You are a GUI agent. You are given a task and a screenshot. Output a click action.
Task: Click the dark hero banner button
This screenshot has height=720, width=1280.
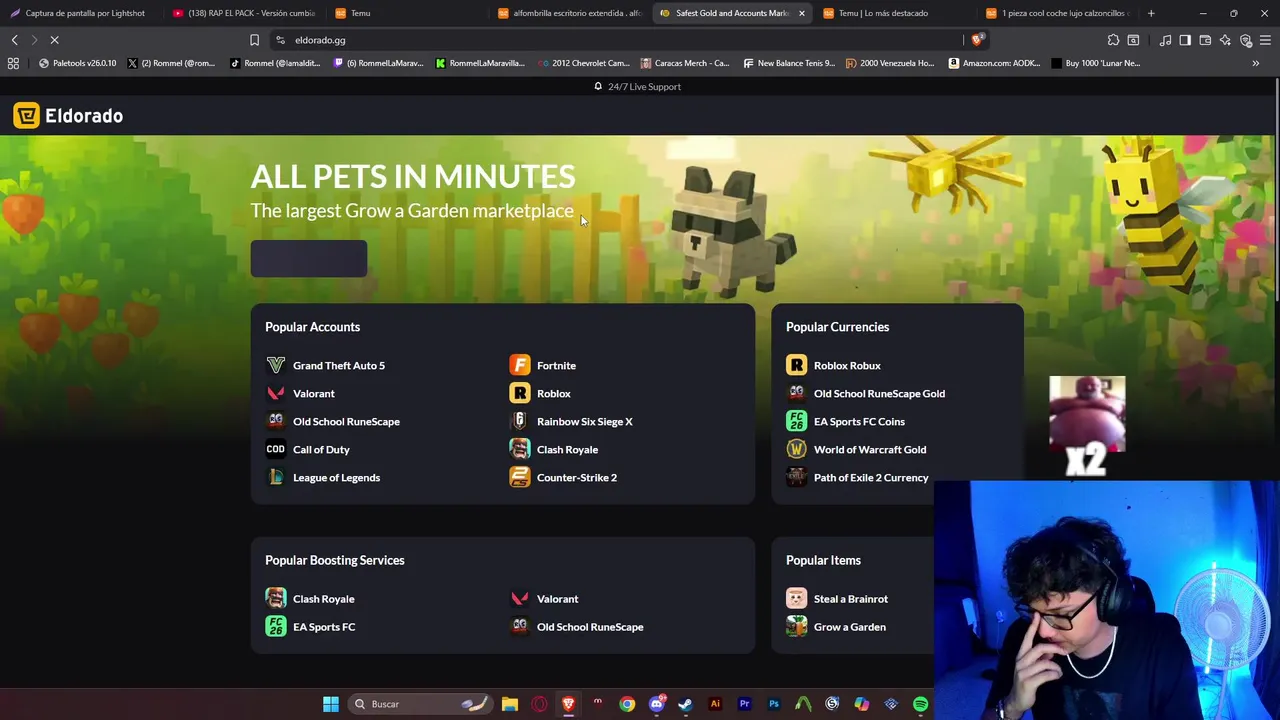click(309, 259)
